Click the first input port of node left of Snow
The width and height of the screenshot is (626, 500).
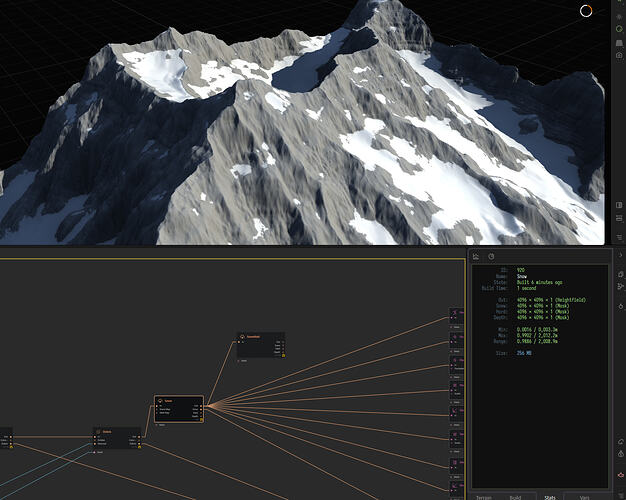(95, 437)
